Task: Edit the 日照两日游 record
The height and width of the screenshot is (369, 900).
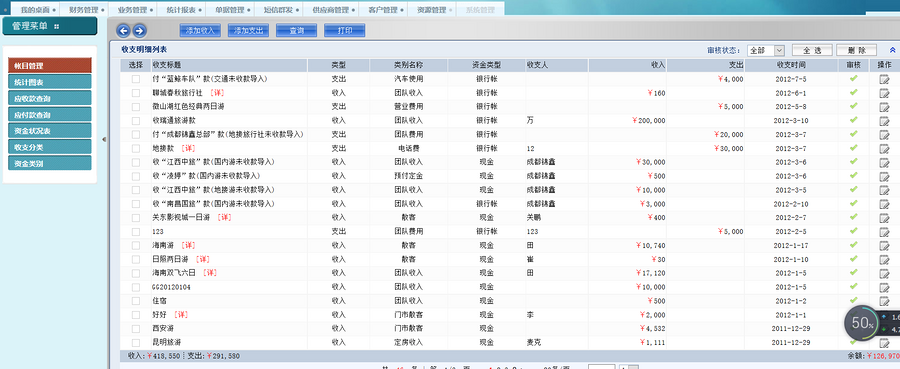Action: (884, 260)
